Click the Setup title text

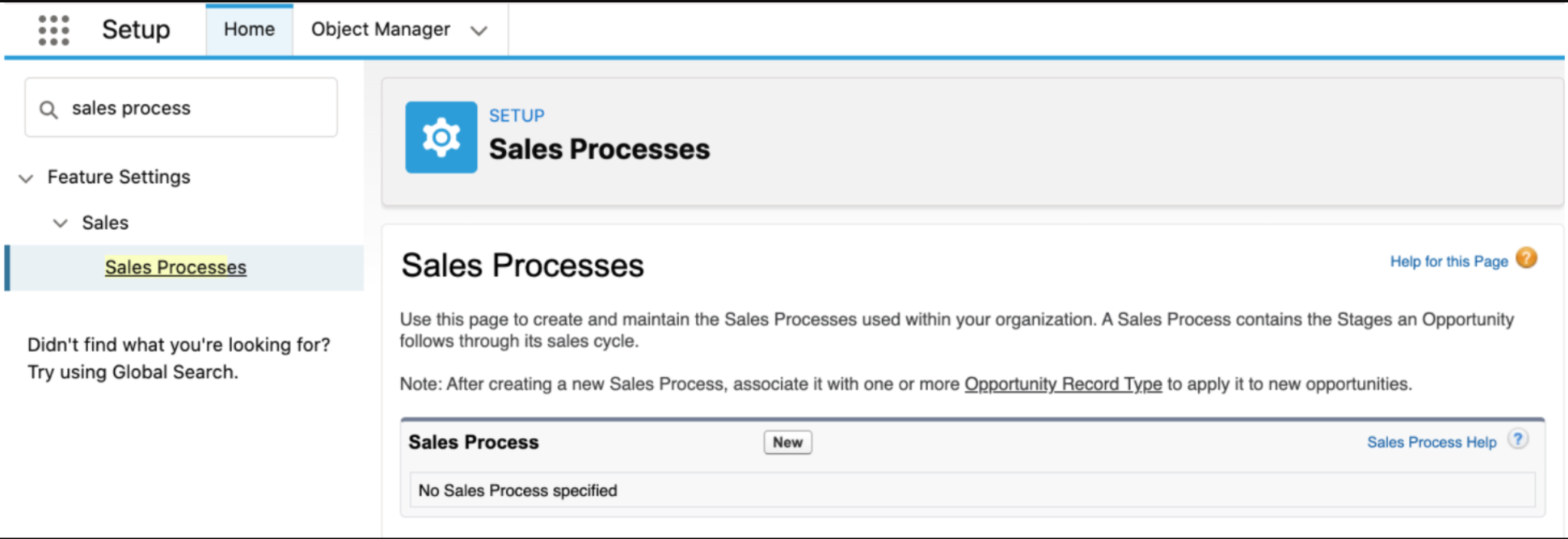pyautogui.click(x=135, y=29)
